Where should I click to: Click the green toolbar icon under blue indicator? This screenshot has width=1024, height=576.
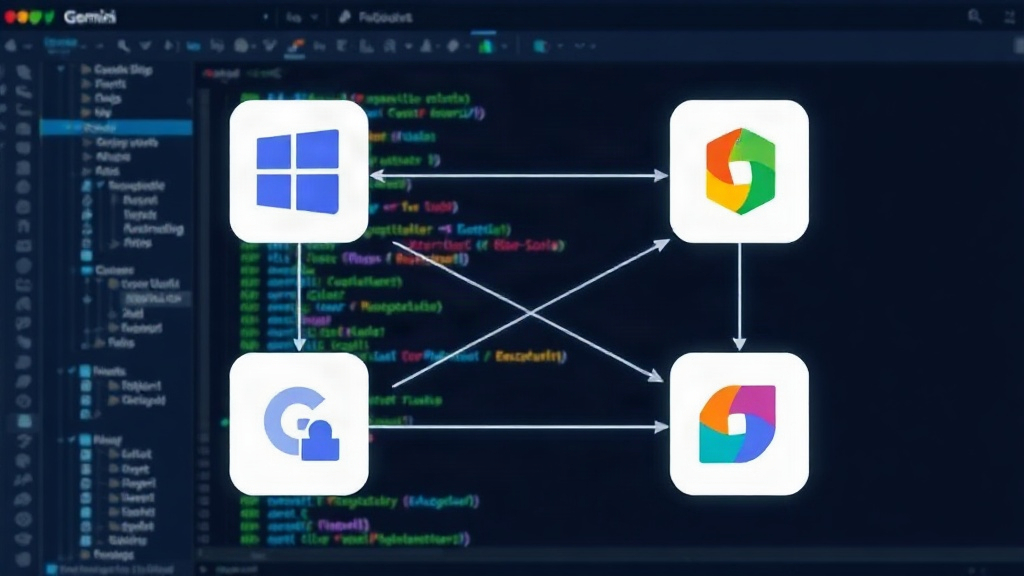point(485,46)
